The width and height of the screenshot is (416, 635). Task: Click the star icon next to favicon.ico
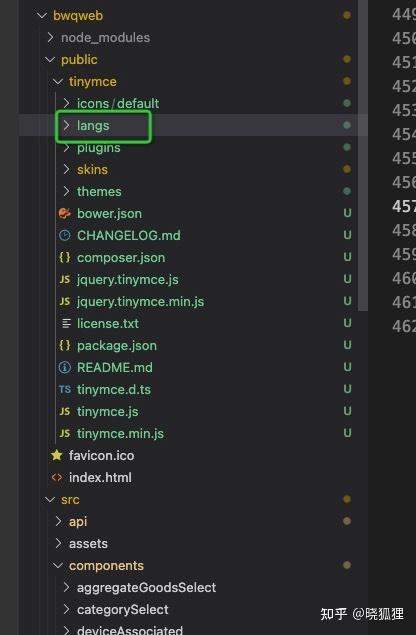tap(57, 455)
